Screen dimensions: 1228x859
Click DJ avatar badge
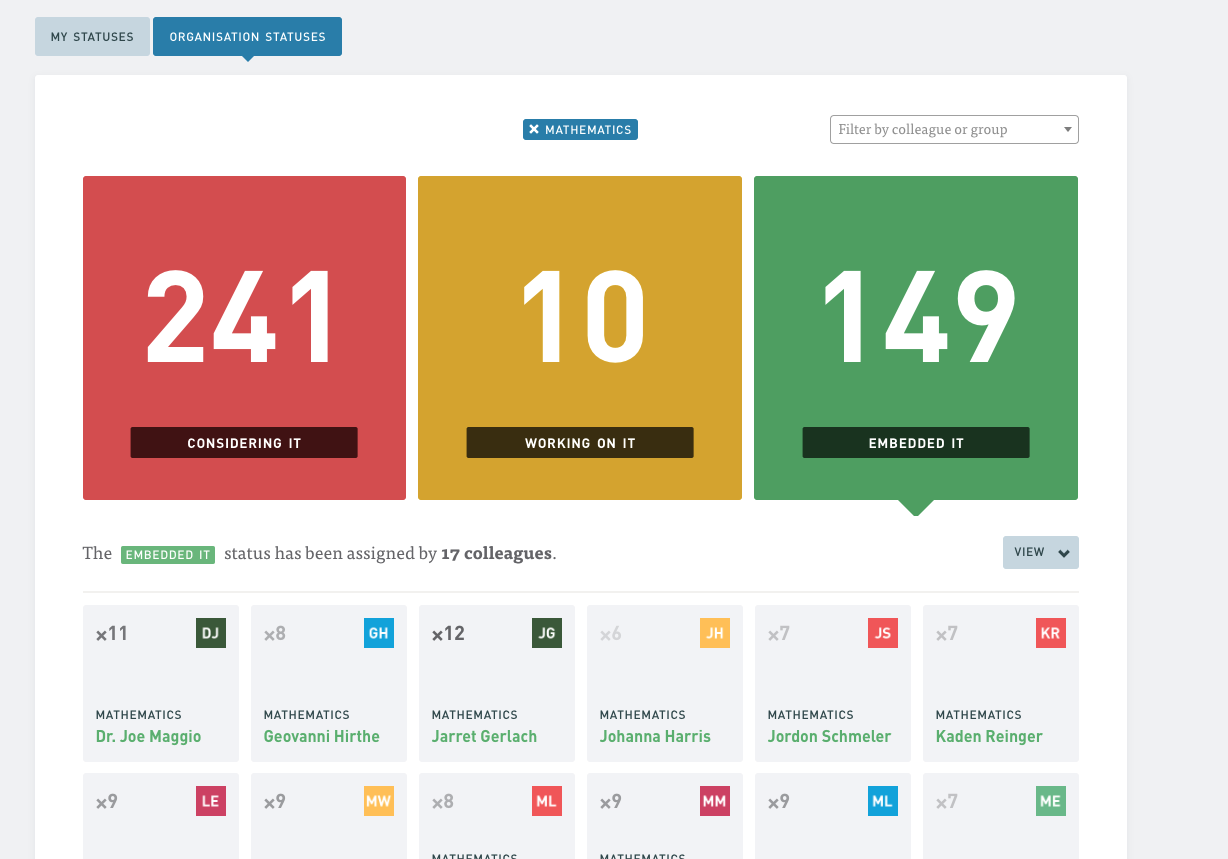coord(210,633)
